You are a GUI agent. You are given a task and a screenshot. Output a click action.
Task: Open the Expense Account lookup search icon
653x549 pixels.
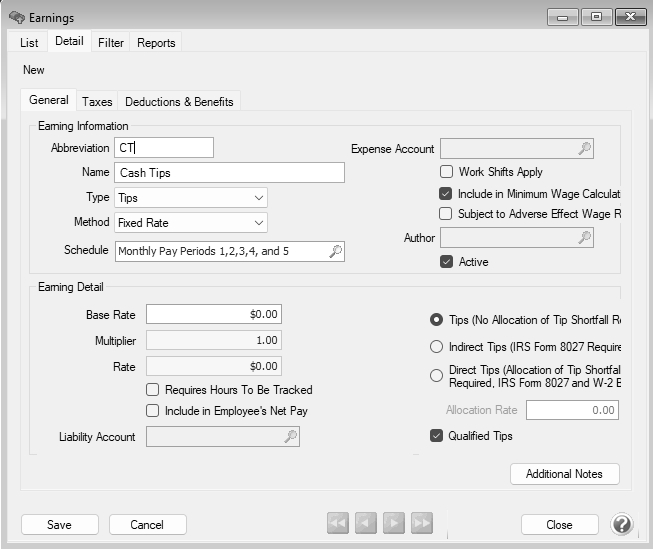point(585,149)
